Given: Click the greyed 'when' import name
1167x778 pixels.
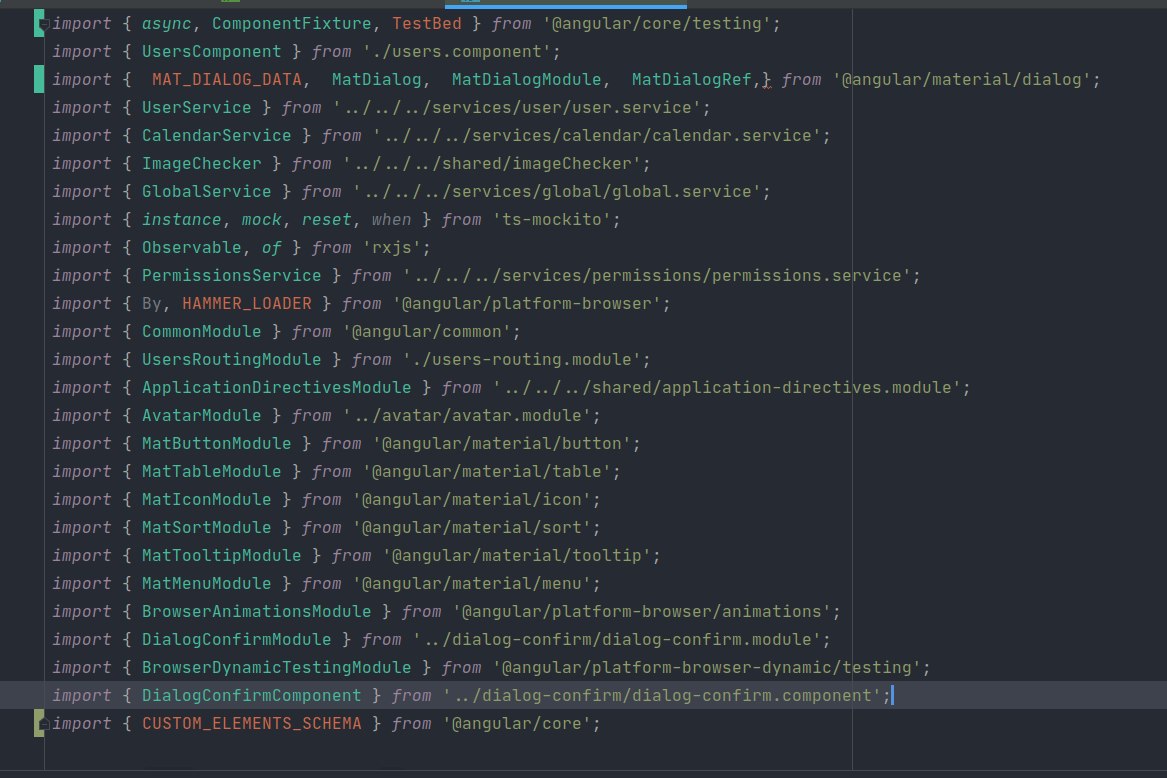Looking at the screenshot, I should [391, 220].
